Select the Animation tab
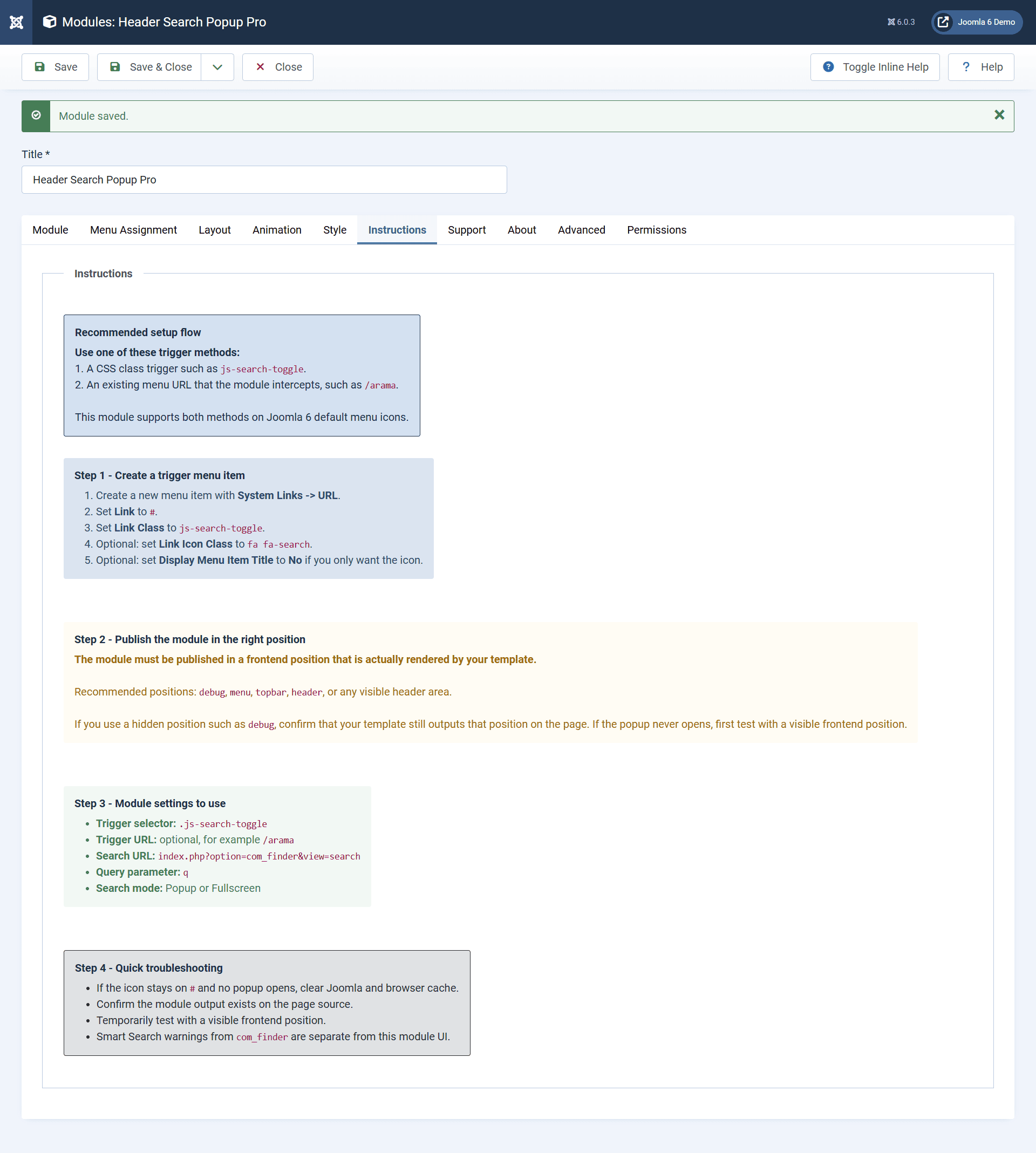 click(277, 230)
